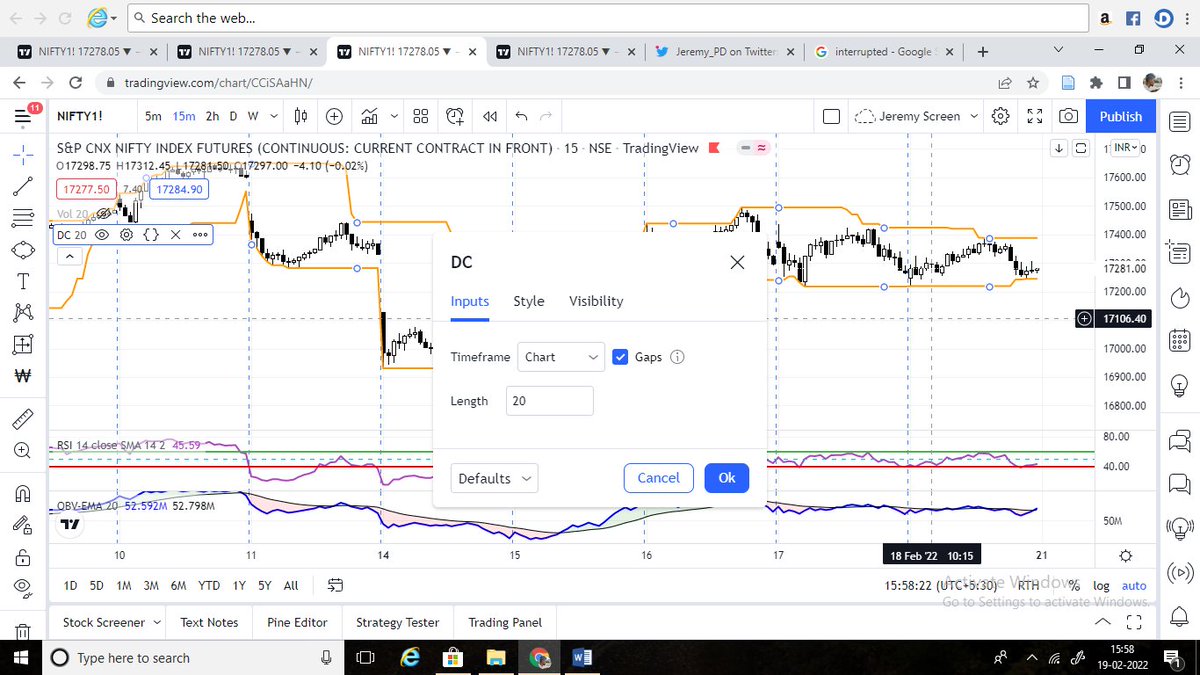This screenshot has height=675, width=1200.
Task: Open the NIFTY1! symbol search
Action: (80, 116)
